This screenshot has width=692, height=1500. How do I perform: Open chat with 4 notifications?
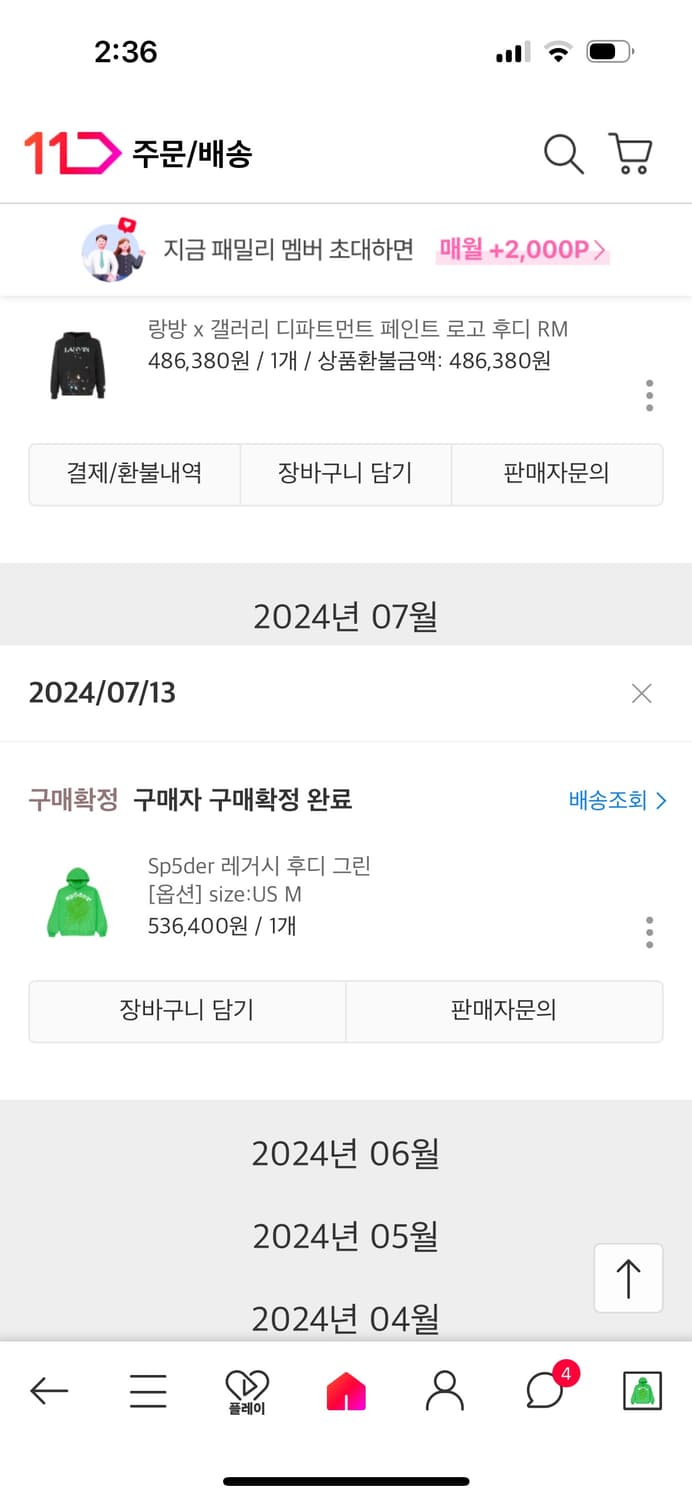(x=546, y=1390)
